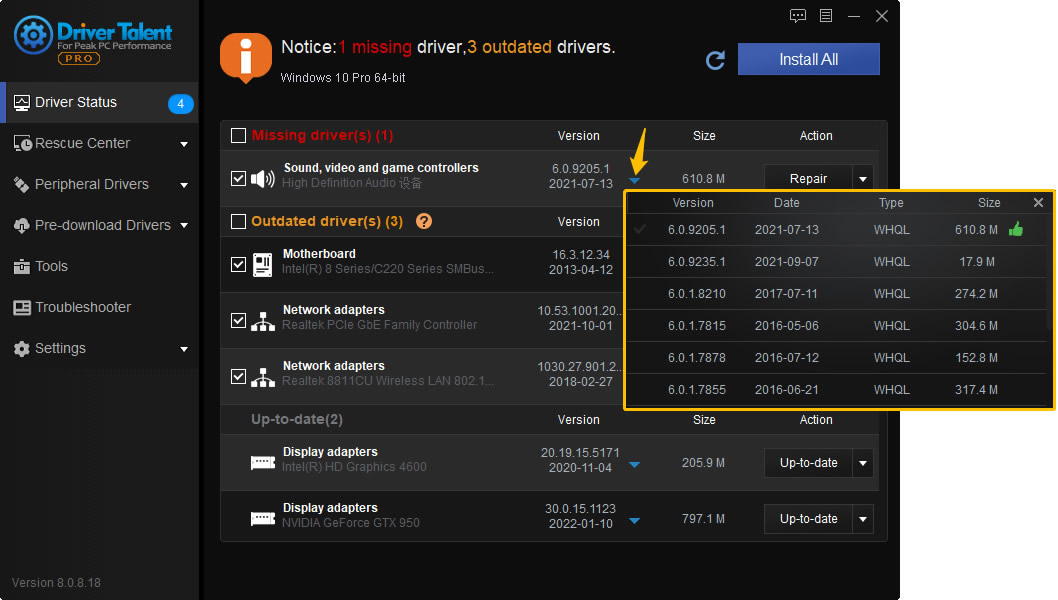This screenshot has width=1058, height=600.
Task: Click the Repair button
Action: (808, 178)
